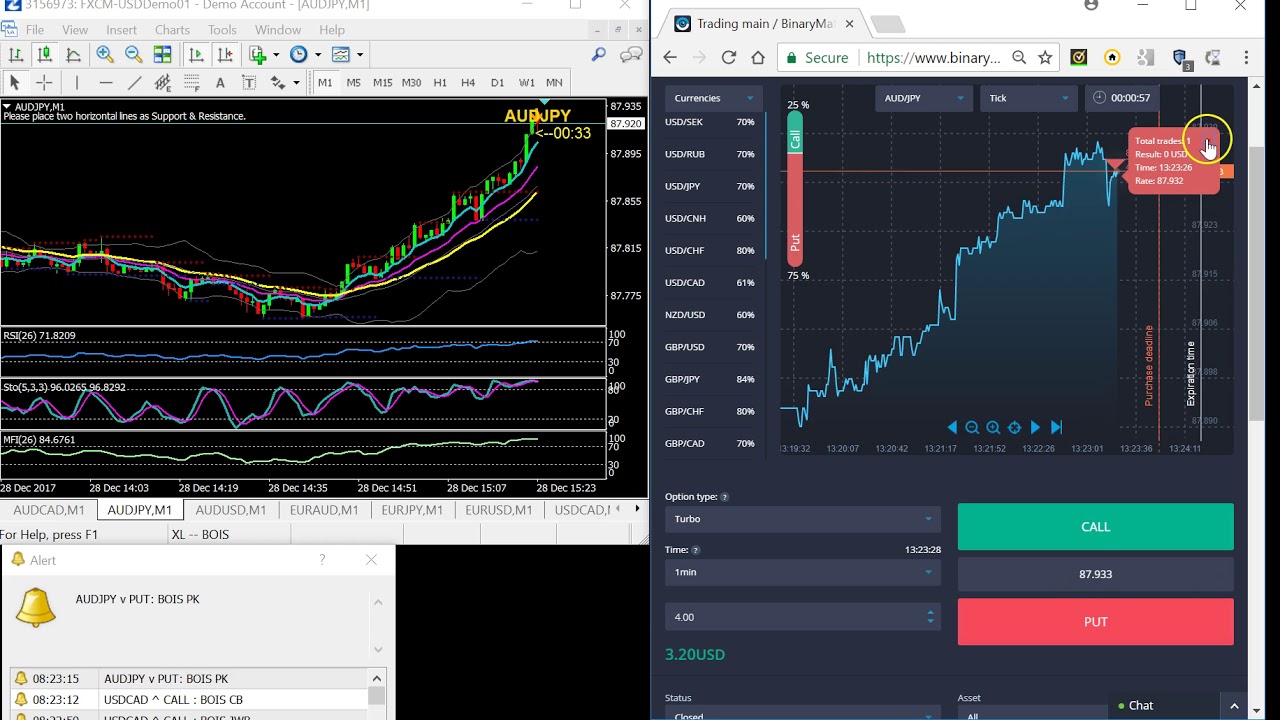Expand the periodicity dropdown arrow
The height and width of the screenshot is (720, 1280).
[318, 55]
